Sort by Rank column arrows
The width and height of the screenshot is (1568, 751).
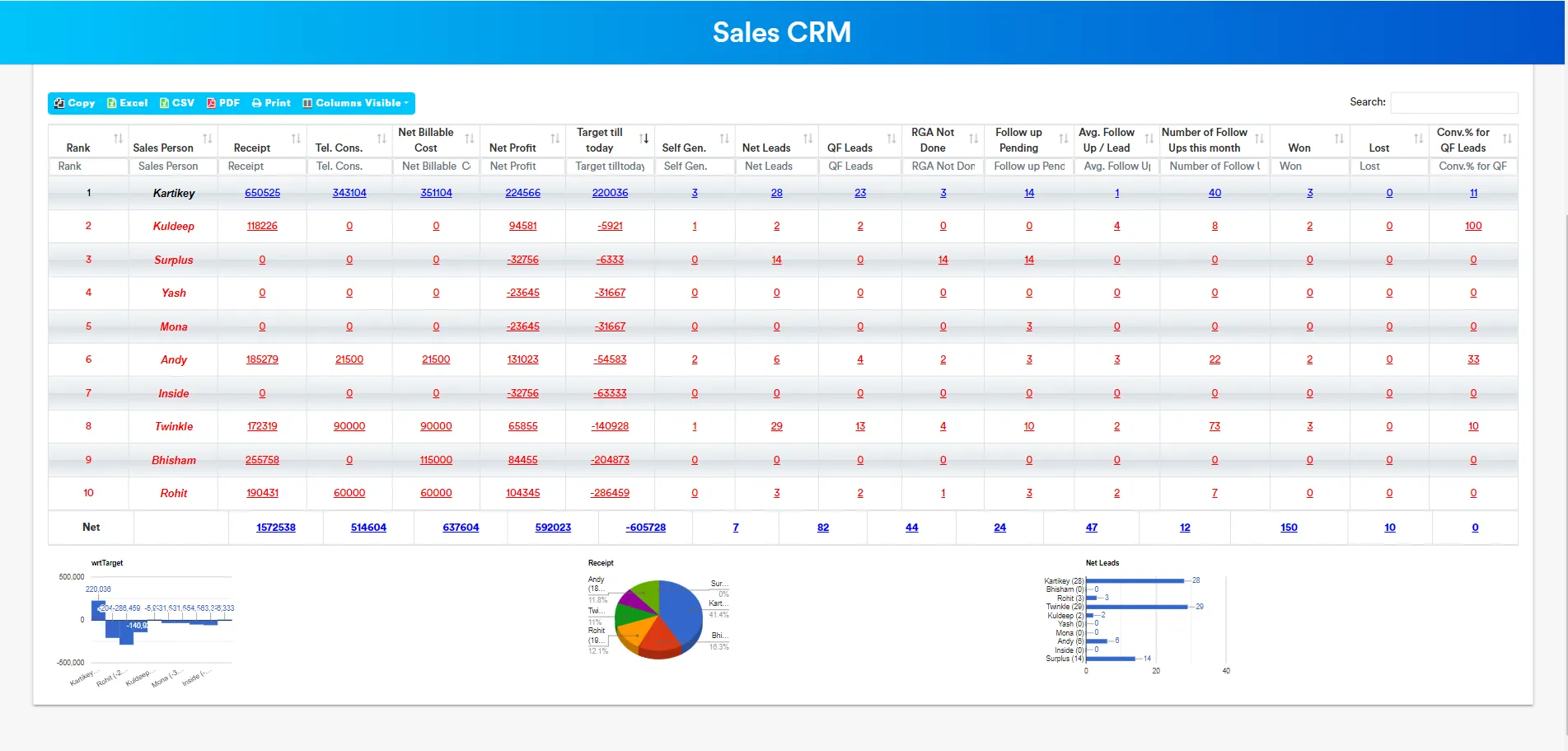point(118,138)
